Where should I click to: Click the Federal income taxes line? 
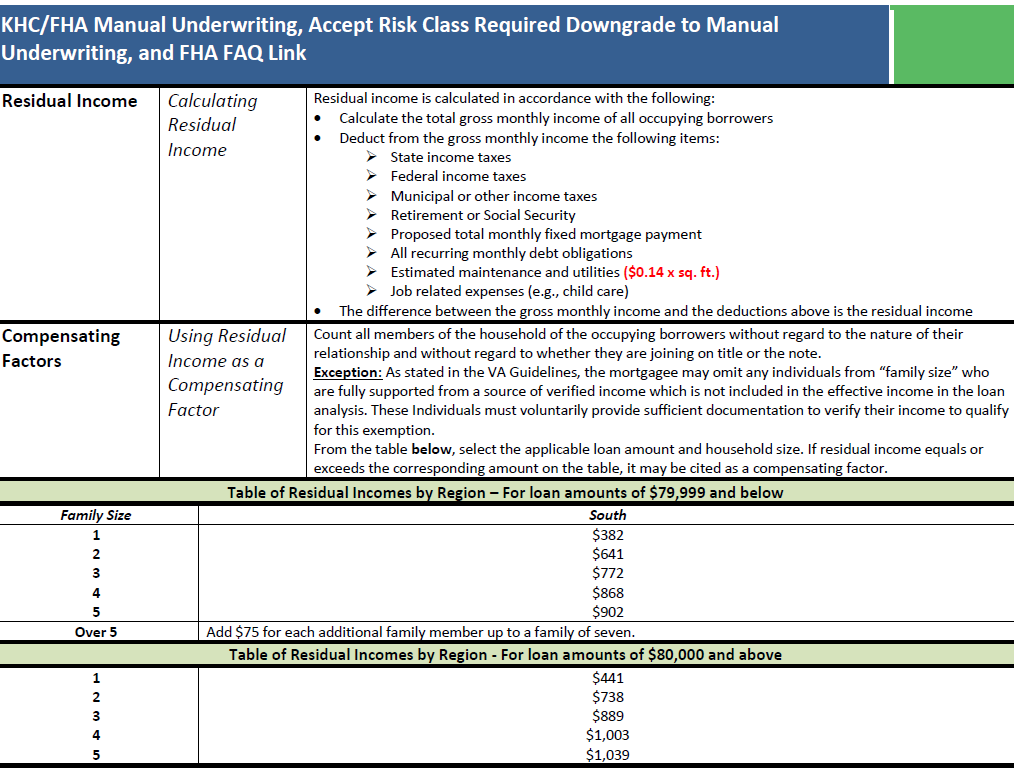pyautogui.click(x=460, y=176)
